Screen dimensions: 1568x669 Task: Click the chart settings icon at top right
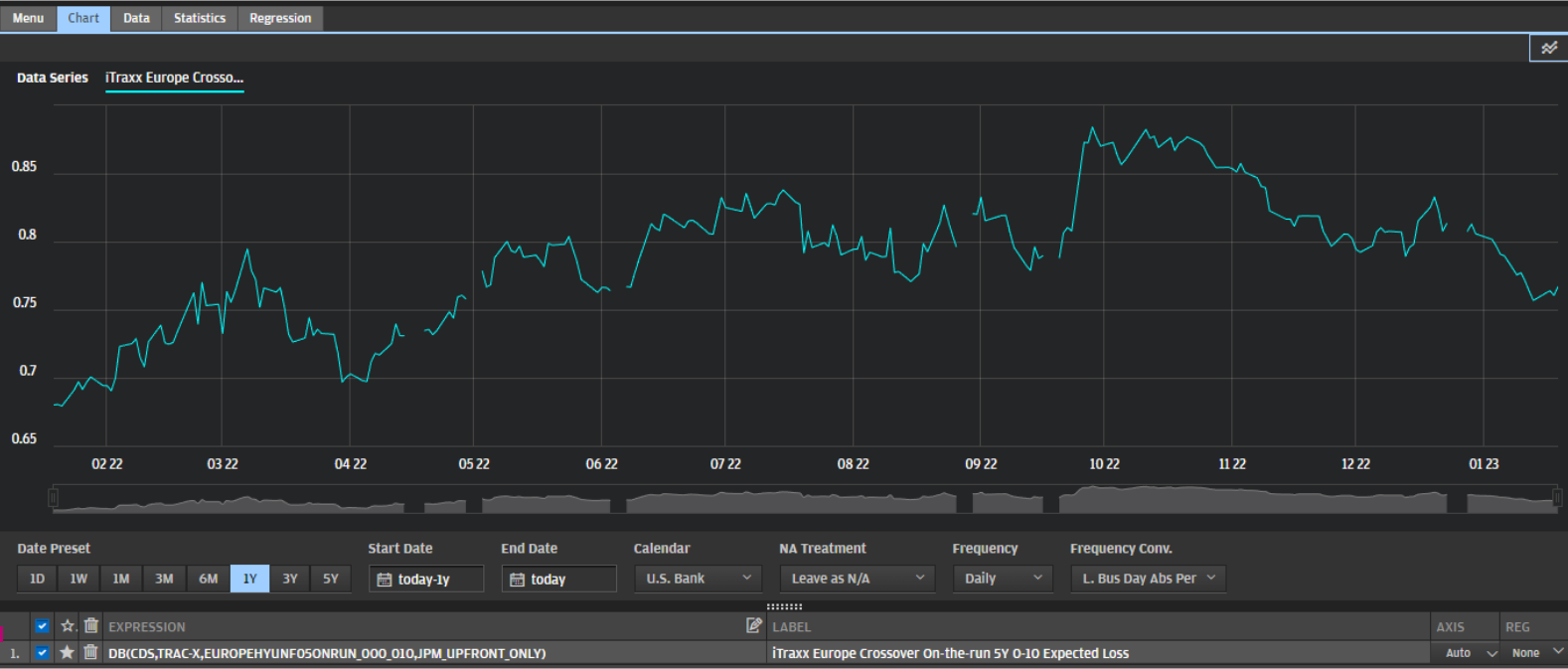point(1548,48)
